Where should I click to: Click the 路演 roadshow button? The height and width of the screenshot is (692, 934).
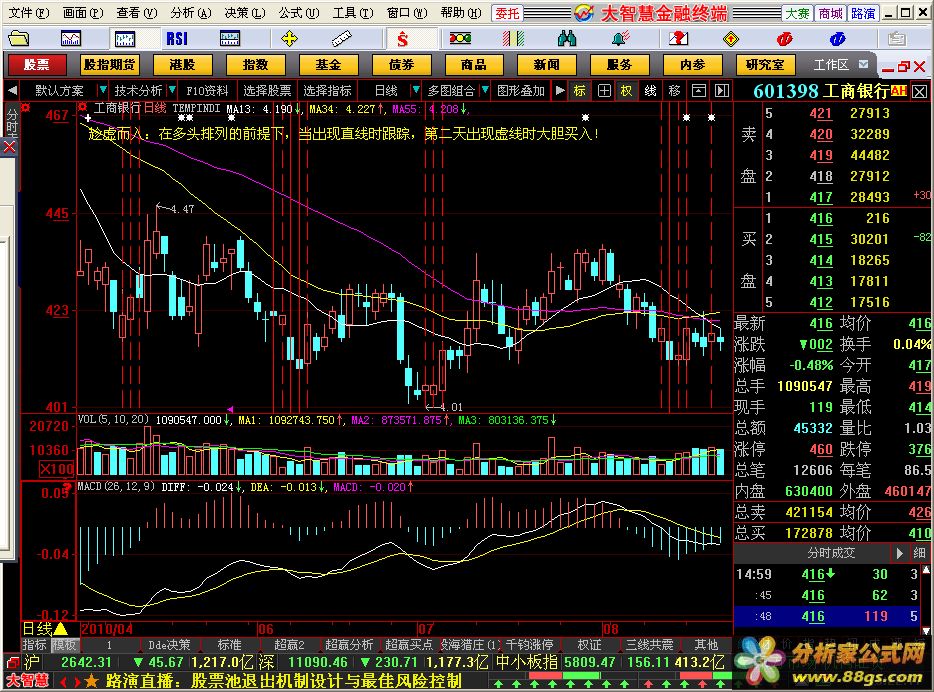point(863,13)
